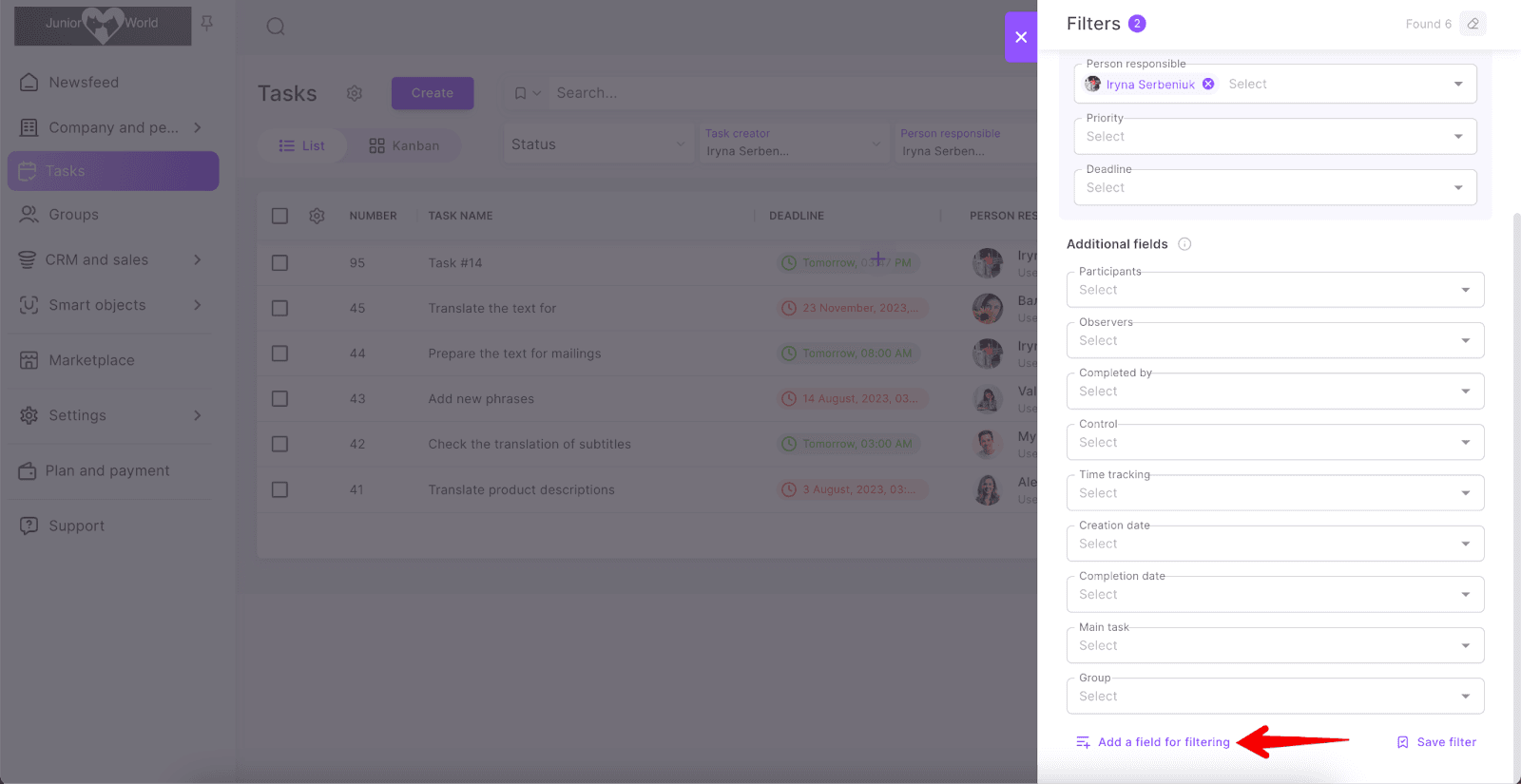Expand the Company and people menu
Screen dimensions: 1521x784
tap(198, 127)
